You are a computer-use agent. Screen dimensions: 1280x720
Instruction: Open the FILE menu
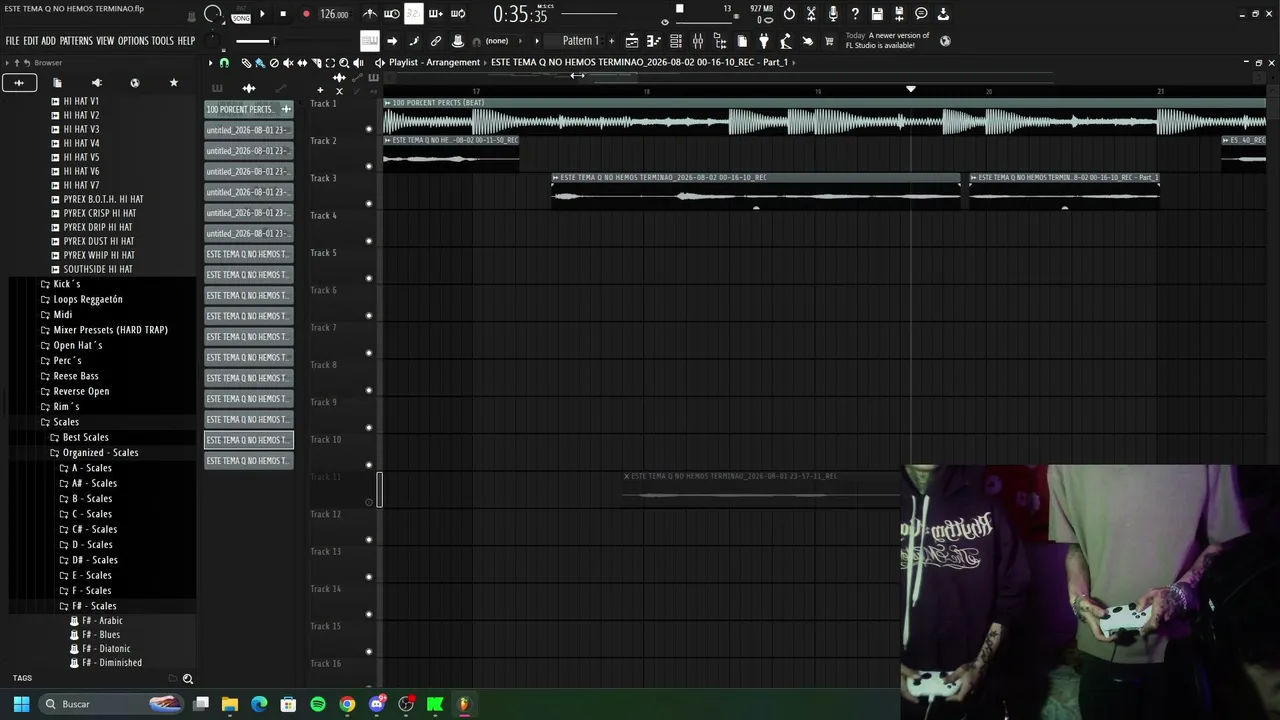coord(12,41)
